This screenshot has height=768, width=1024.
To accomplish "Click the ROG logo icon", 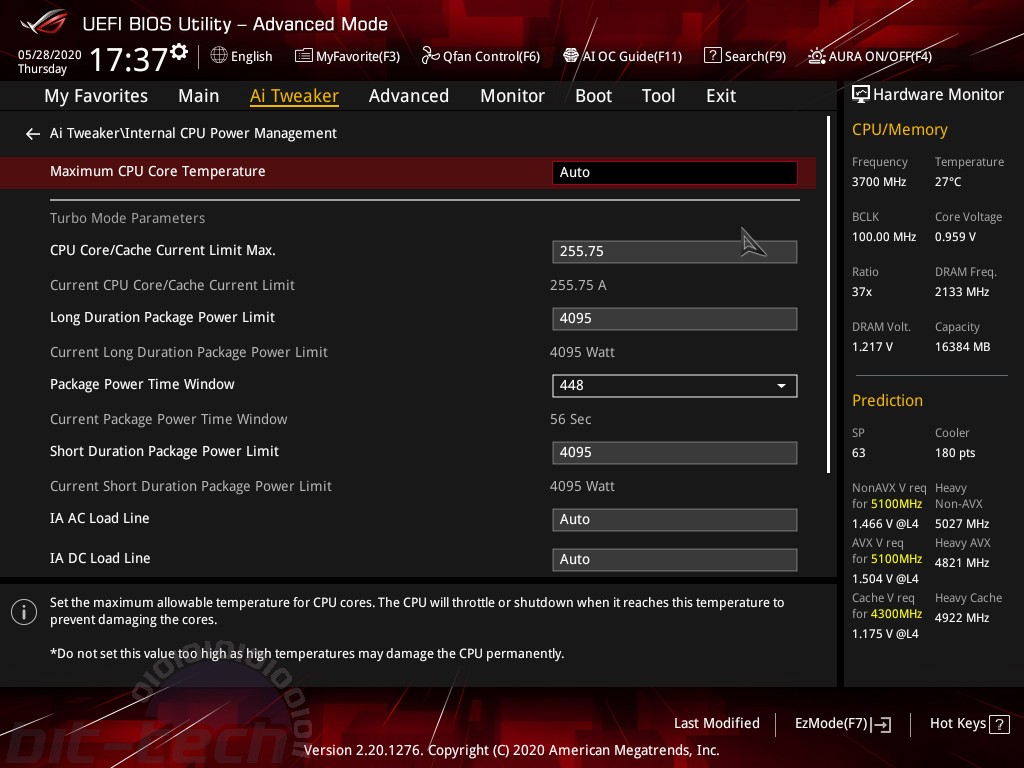I will [44, 22].
